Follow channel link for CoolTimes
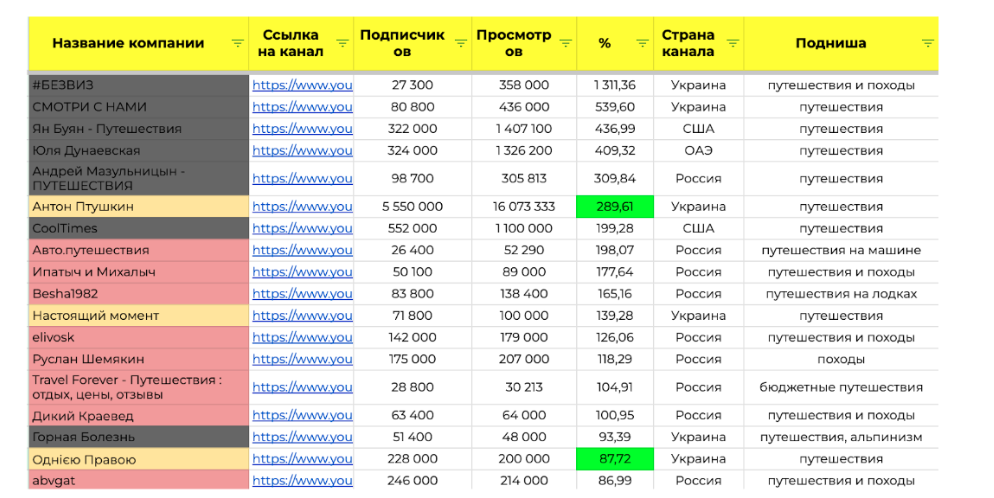 coord(302,228)
